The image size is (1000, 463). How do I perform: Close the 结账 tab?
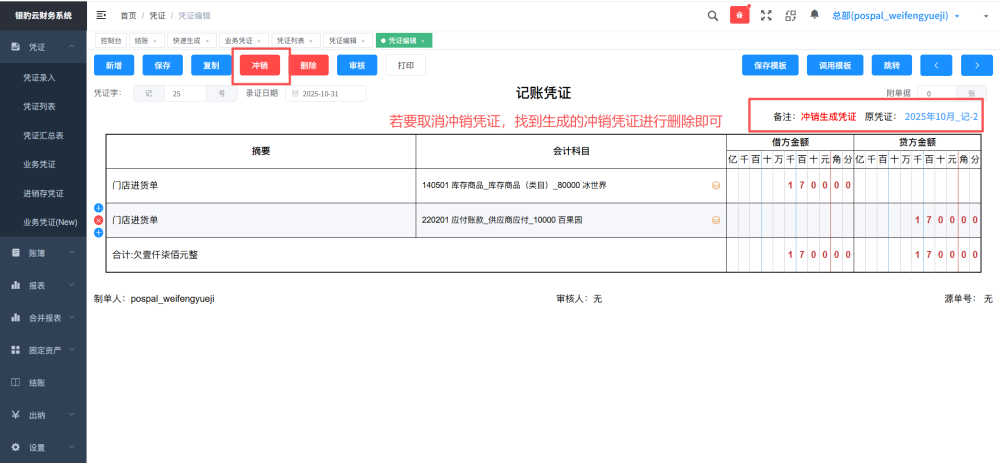155,41
